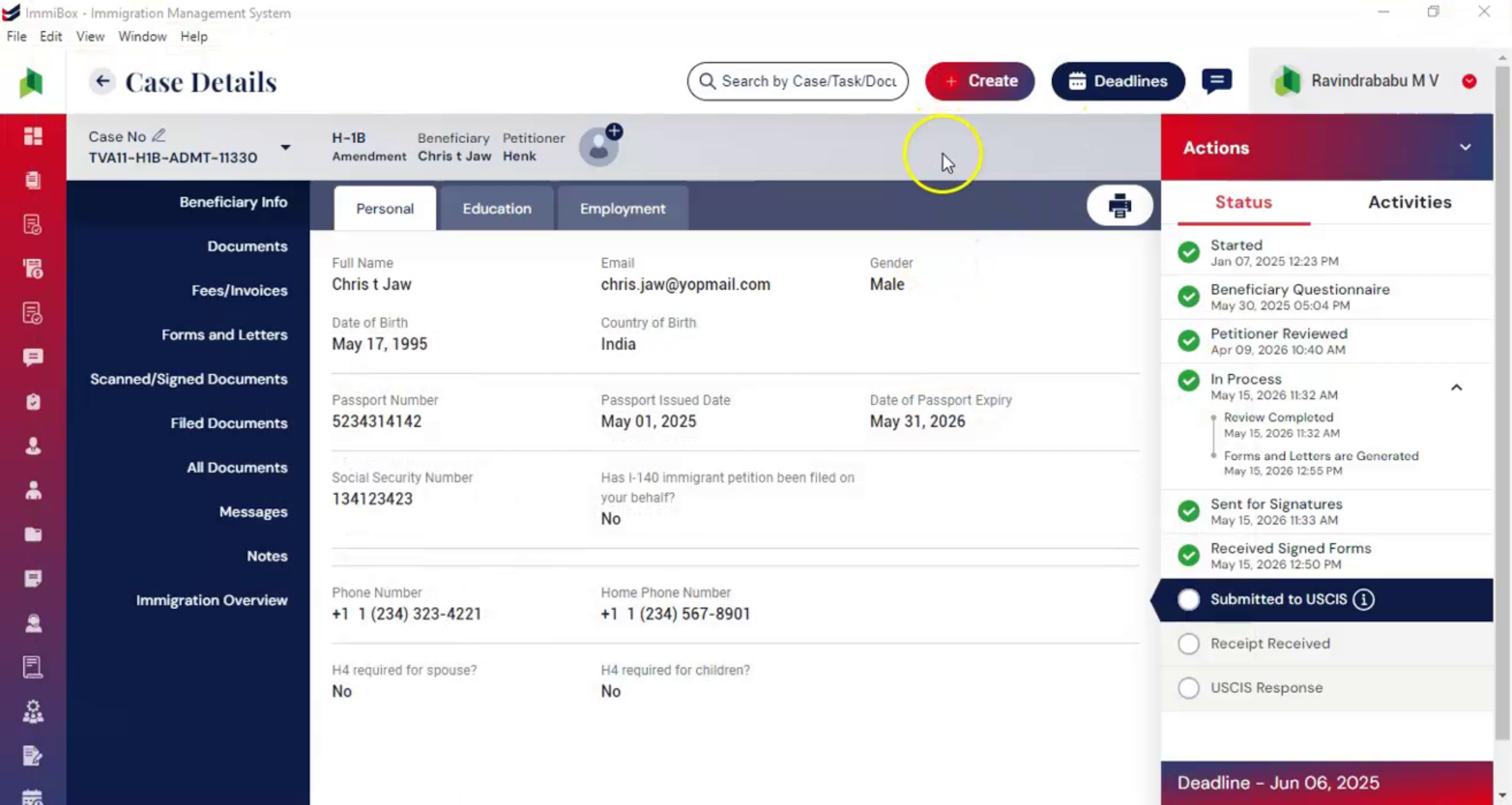
Task: Open Forms and Letters section
Action: point(224,334)
